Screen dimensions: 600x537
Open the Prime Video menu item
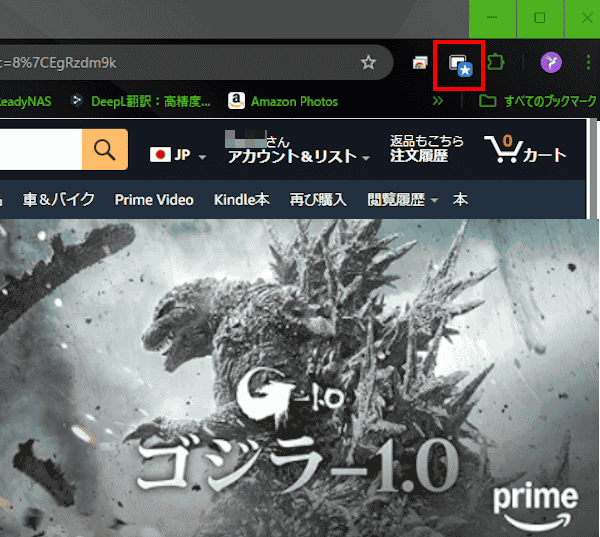click(154, 199)
